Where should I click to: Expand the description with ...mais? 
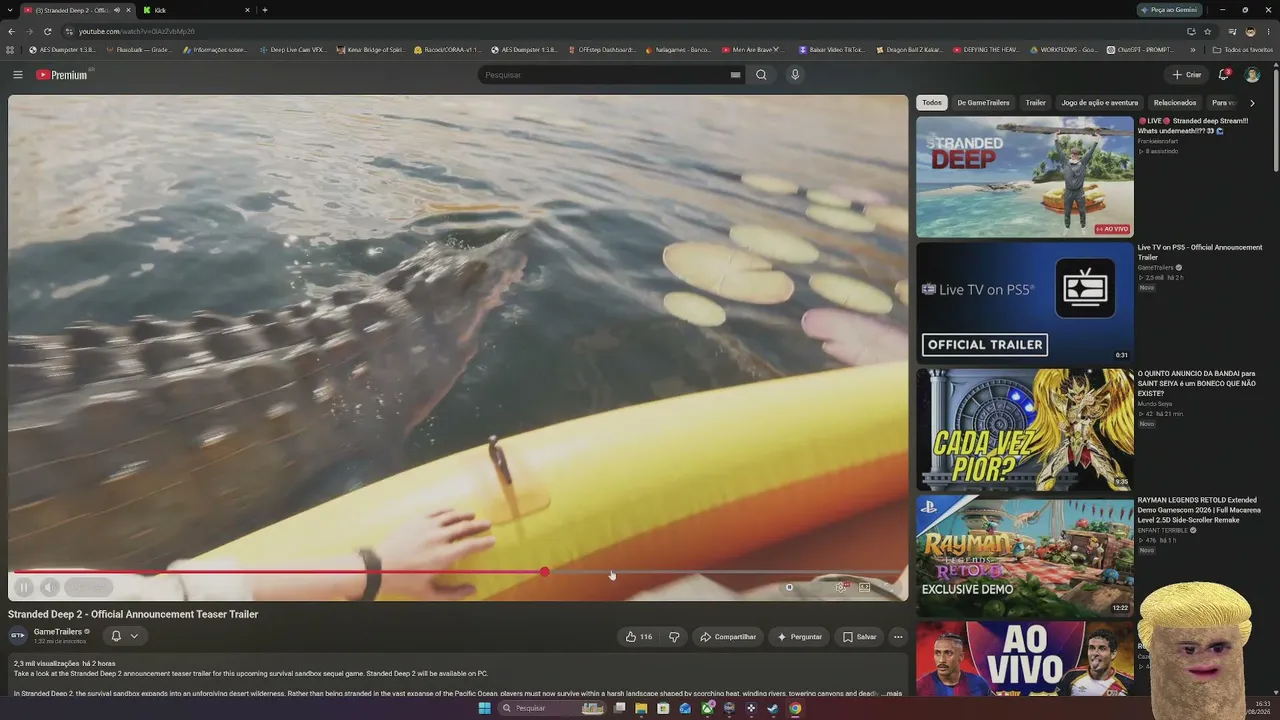[x=893, y=693]
